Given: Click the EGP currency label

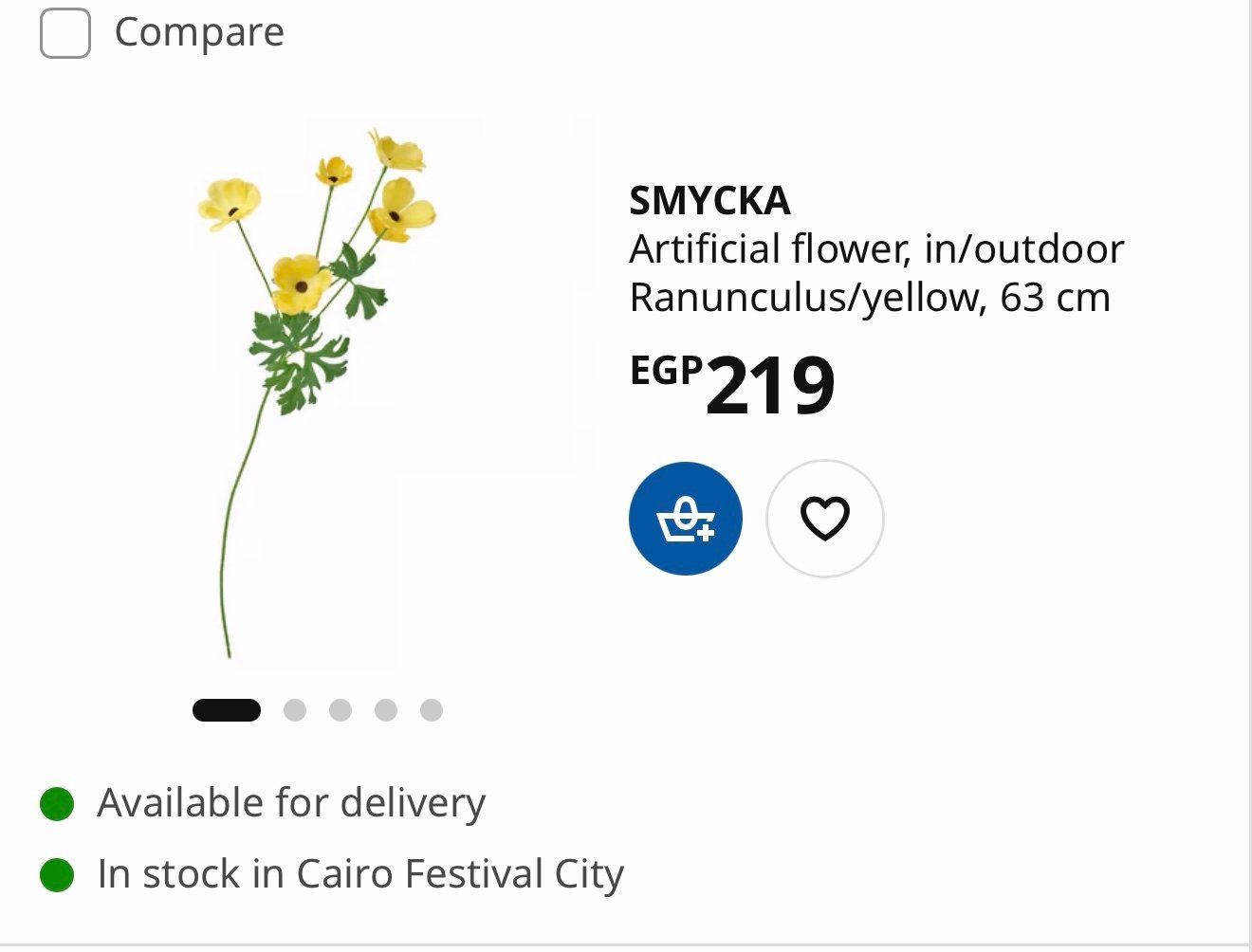Looking at the screenshot, I should 667,371.
